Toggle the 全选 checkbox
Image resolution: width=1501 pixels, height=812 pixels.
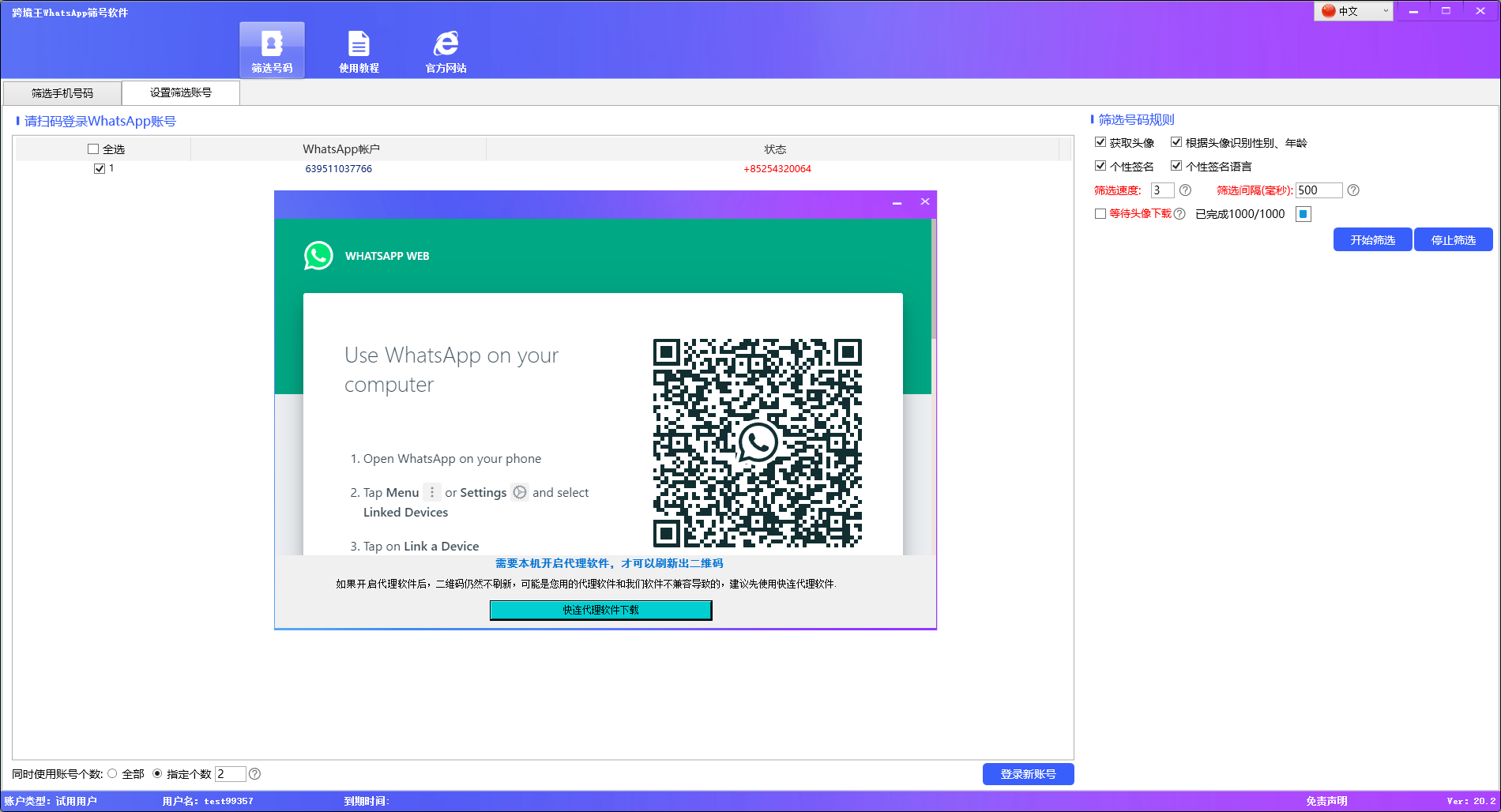tap(93, 149)
